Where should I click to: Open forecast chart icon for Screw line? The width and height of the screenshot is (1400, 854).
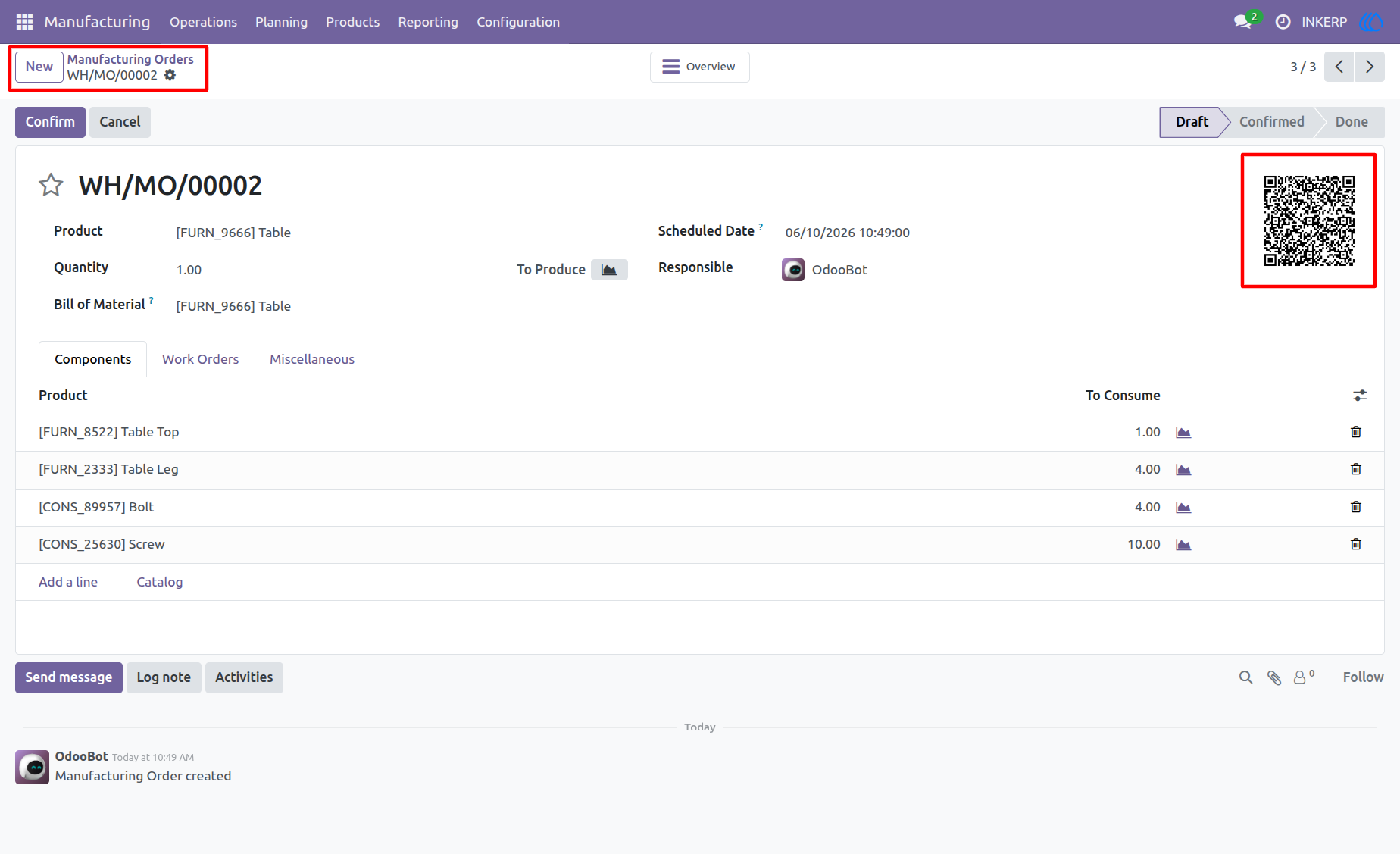click(1183, 544)
